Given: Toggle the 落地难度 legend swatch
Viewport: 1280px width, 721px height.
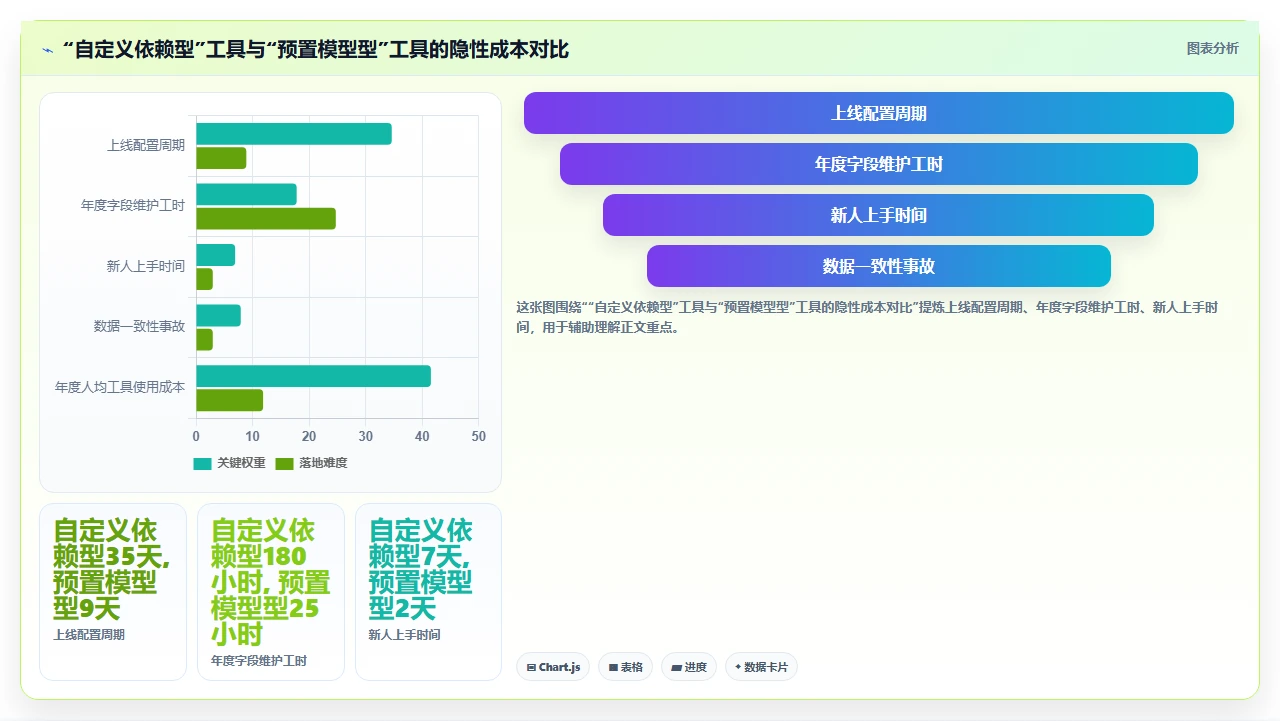Looking at the screenshot, I should coord(285,463).
